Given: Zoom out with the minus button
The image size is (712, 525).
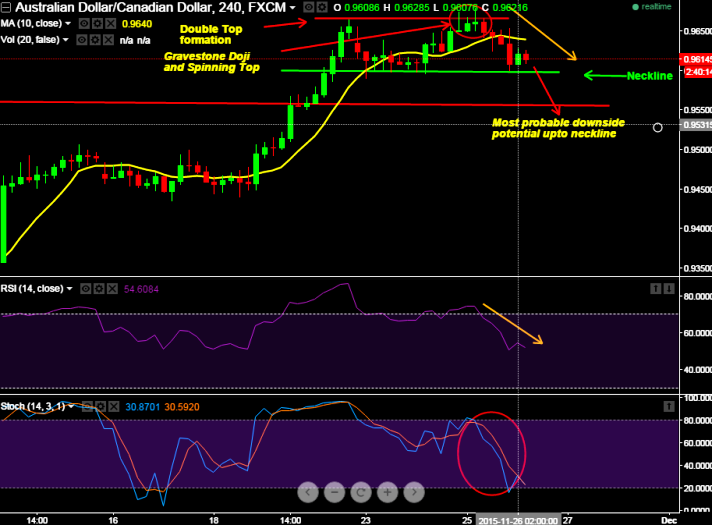Looking at the screenshot, I should point(335,492).
